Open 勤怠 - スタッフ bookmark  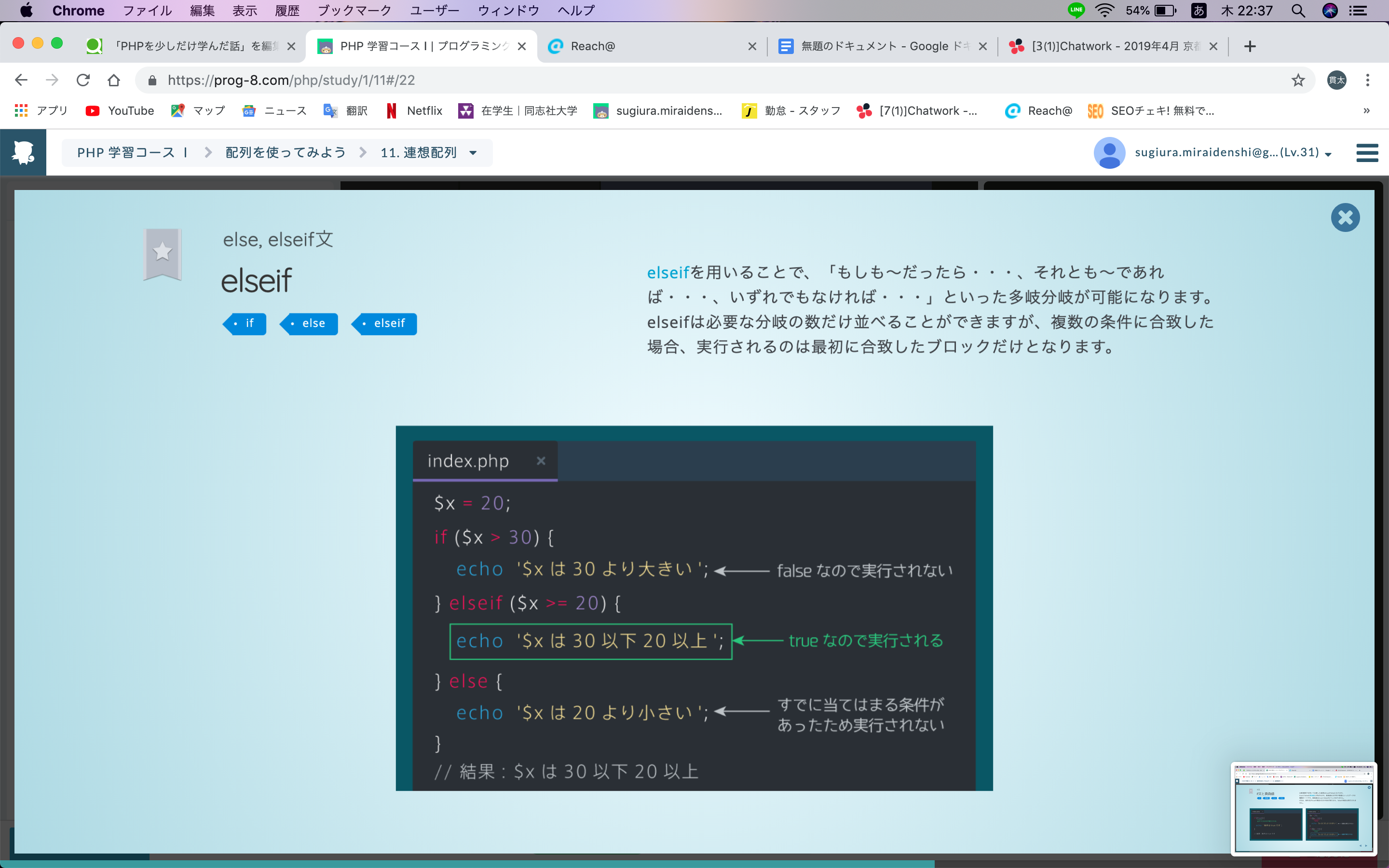[x=791, y=111]
